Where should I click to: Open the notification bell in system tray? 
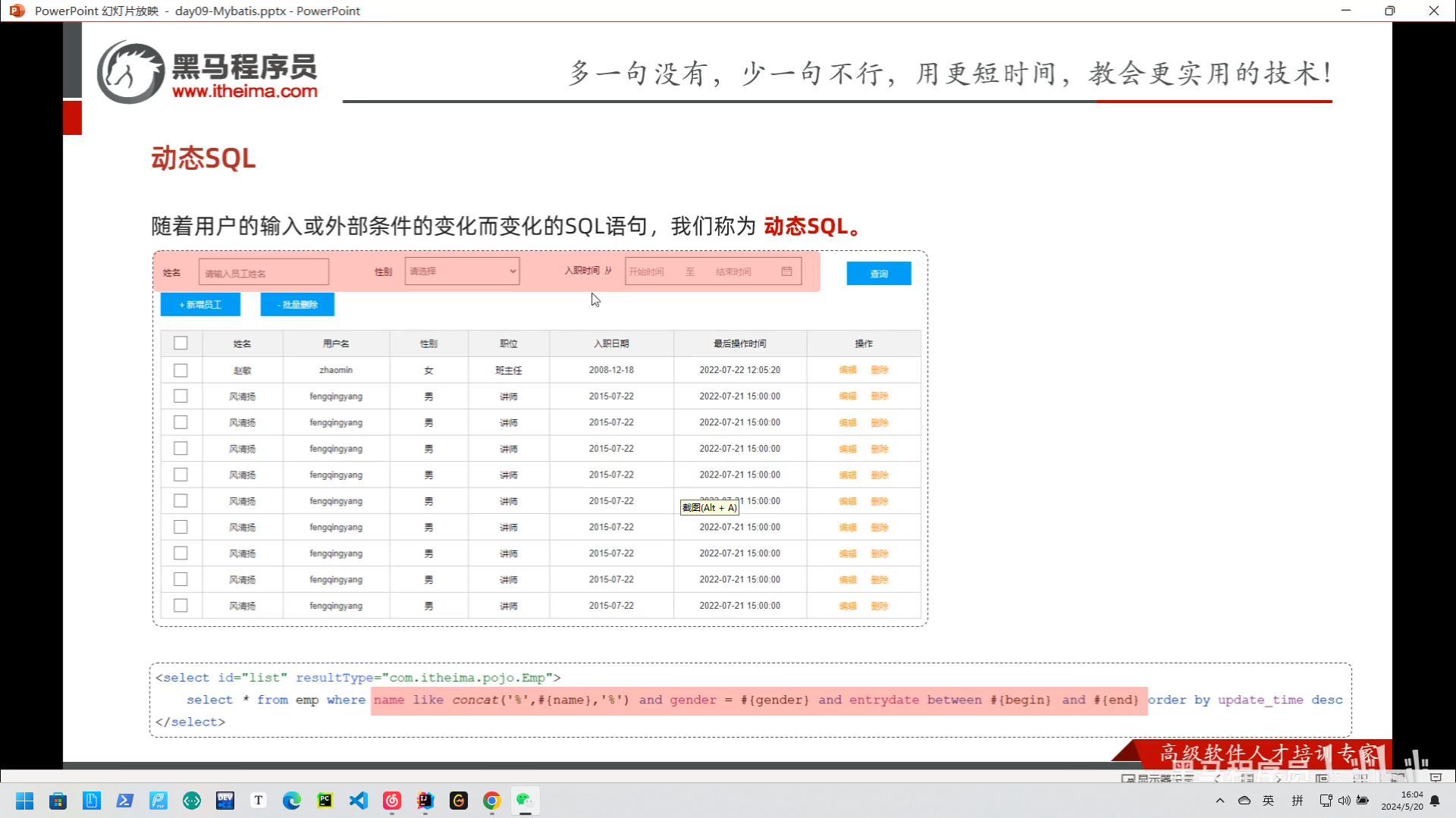coord(1435,801)
